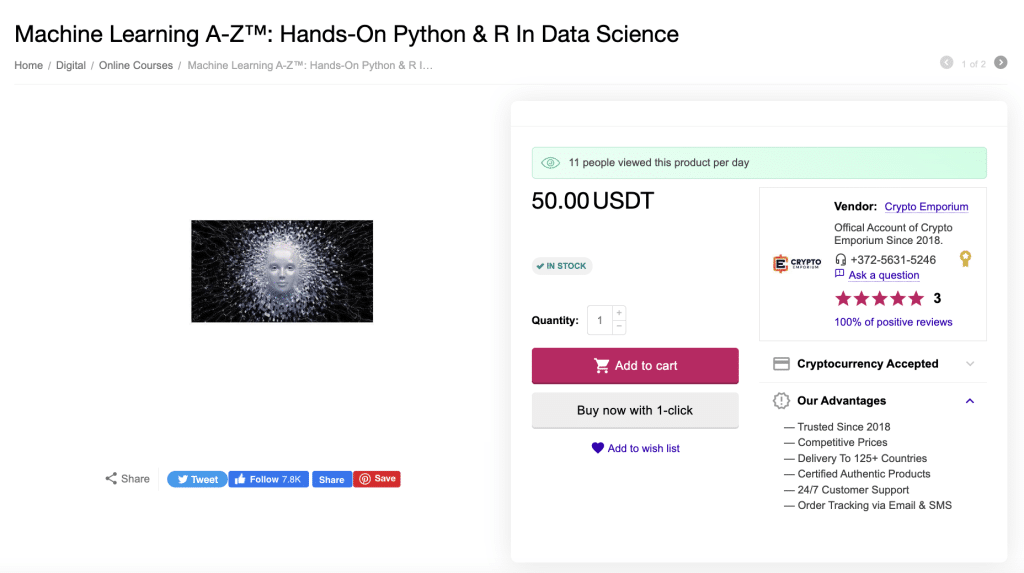The height and width of the screenshot is (573, 1024).
Task: Click the eye icon in views banner
Action: (551, 163)
